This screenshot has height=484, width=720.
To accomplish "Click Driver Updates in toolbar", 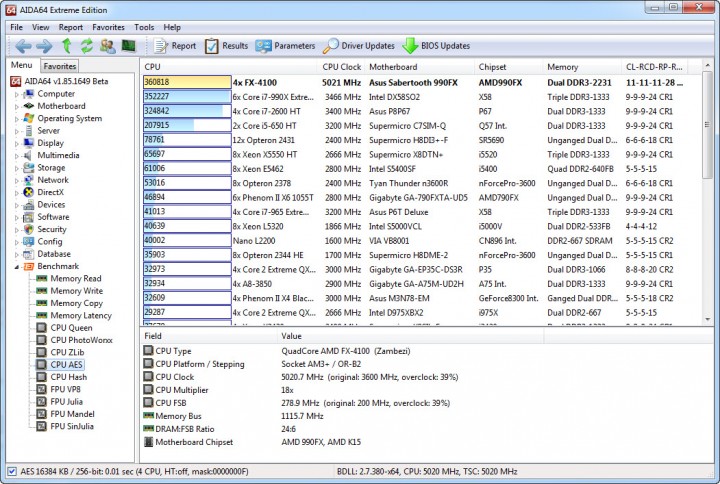I will click(359, 46).
